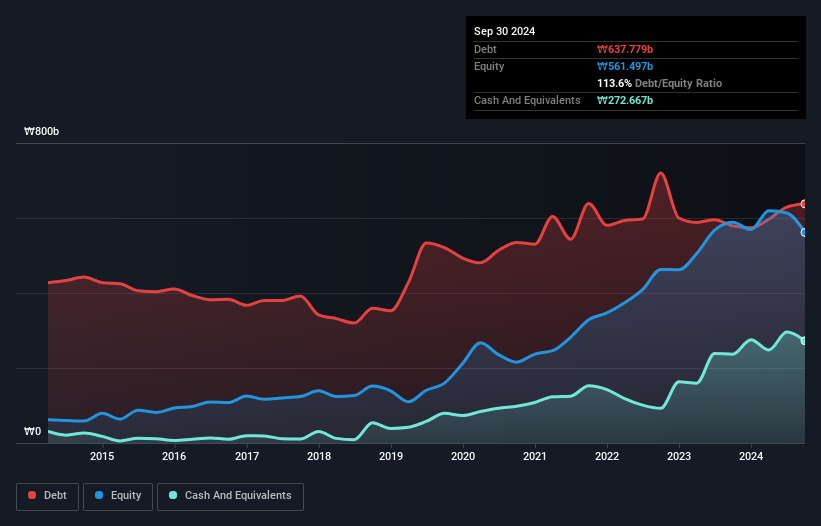Image resolution: width=821 pixels, height=526 pixels.
Task: Click the teal dot in Cash legend
Action: (x=173, y=495)
